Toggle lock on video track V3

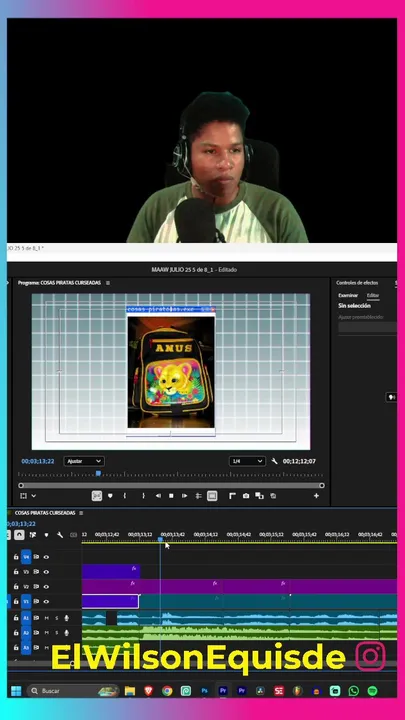pyautogui.click(x=16, y=572)
